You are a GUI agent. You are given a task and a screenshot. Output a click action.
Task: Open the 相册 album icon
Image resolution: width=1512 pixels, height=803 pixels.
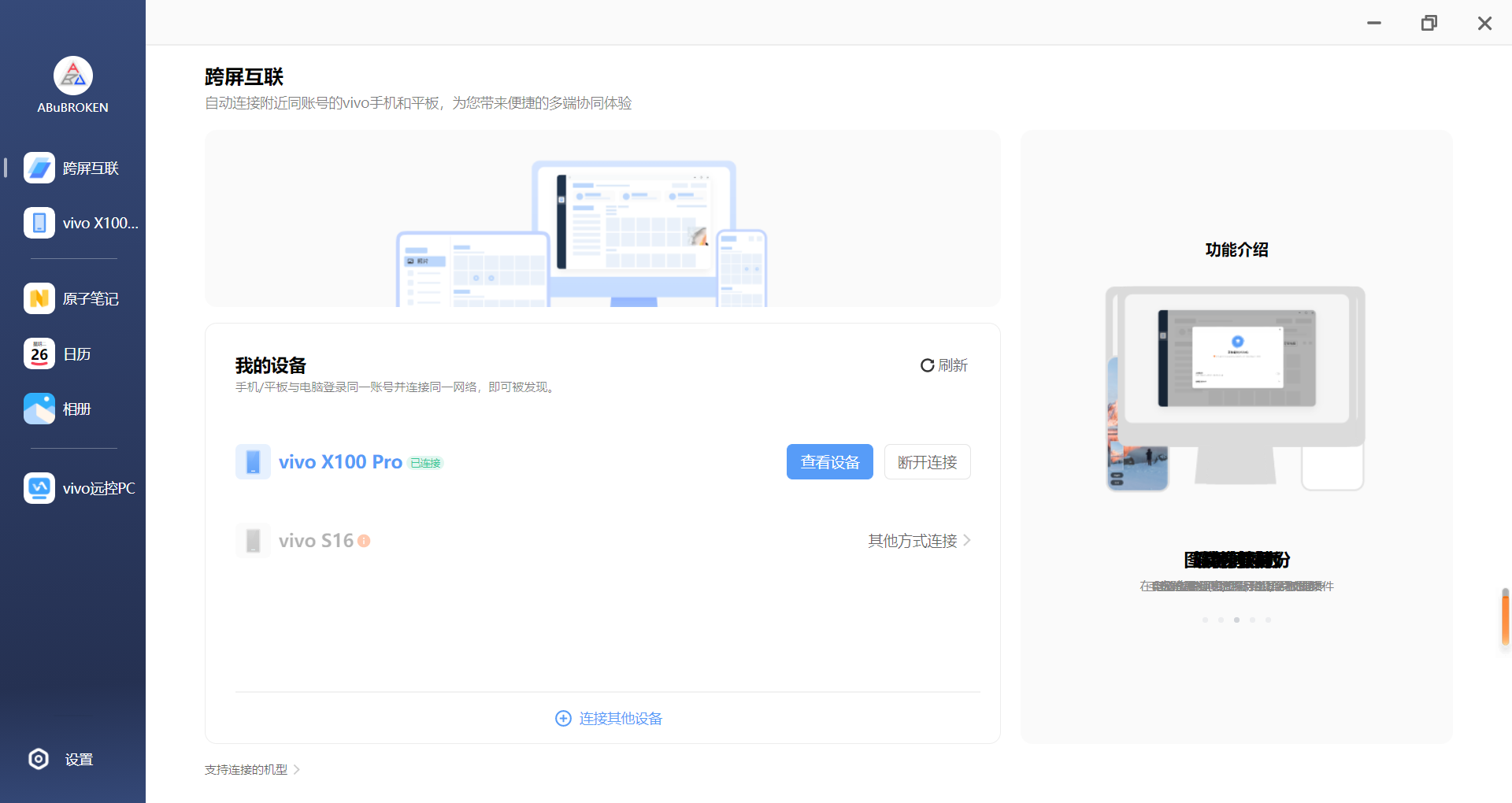point(39,409)
